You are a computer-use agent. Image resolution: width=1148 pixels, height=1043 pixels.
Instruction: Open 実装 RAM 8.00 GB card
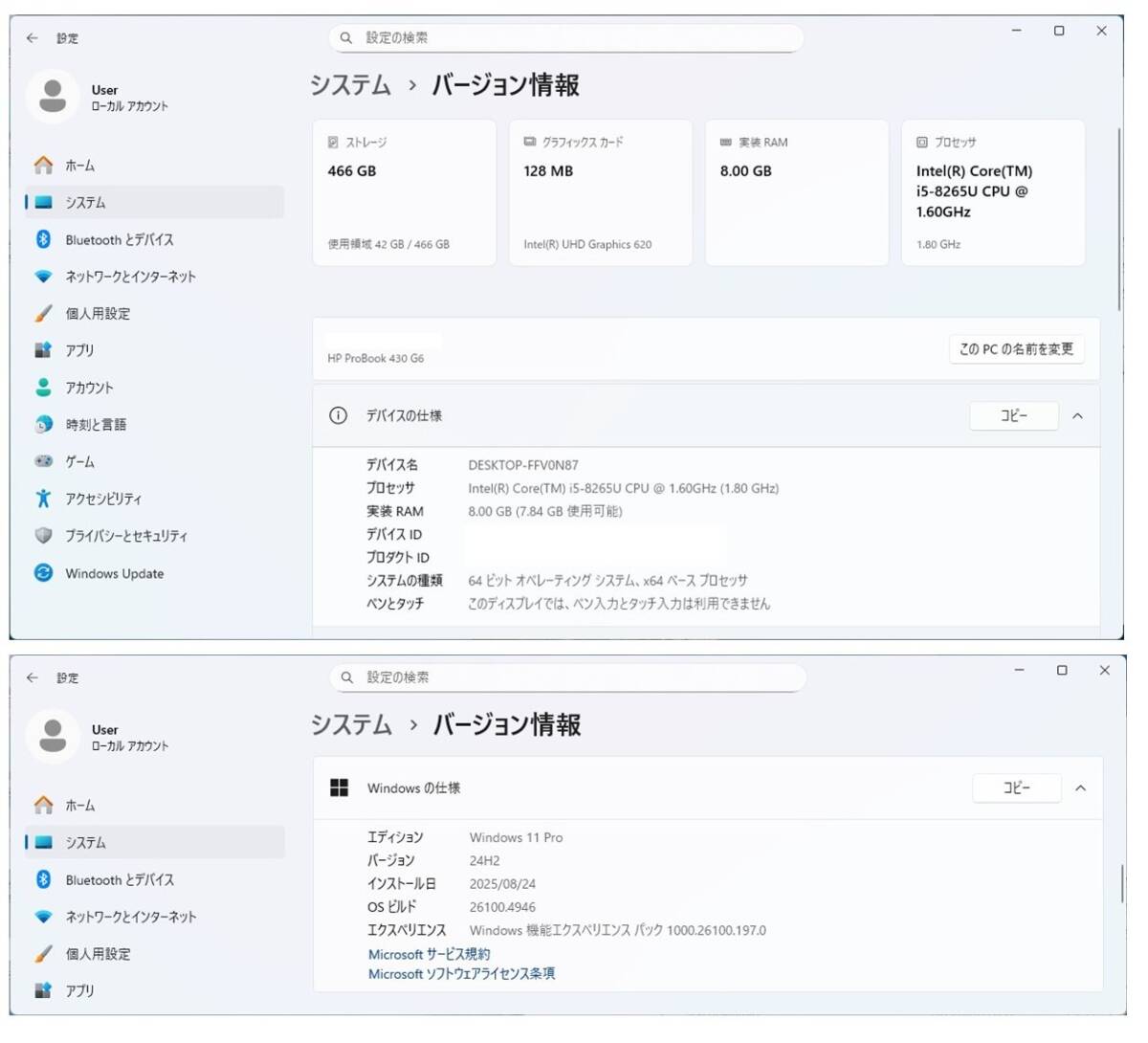point(797,192)
